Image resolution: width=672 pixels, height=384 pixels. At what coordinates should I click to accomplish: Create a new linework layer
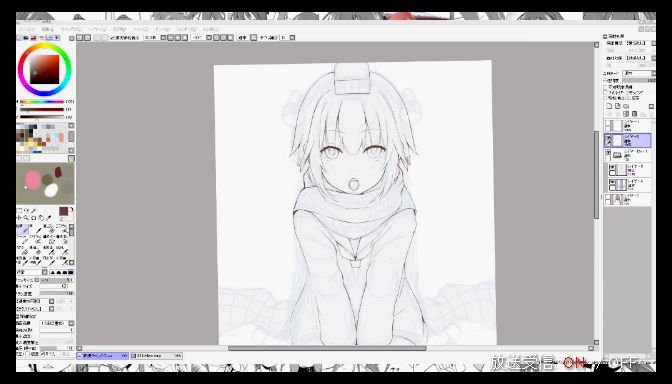point(618,106)
